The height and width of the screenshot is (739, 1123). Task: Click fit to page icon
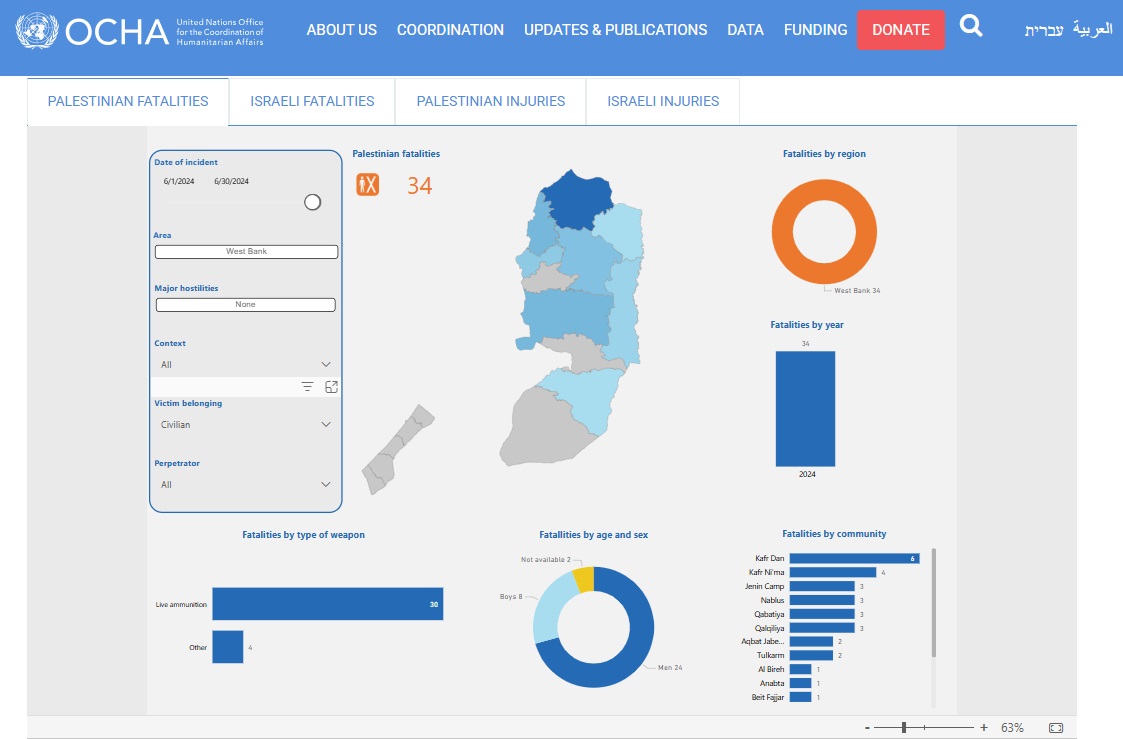coord(1055,727)
